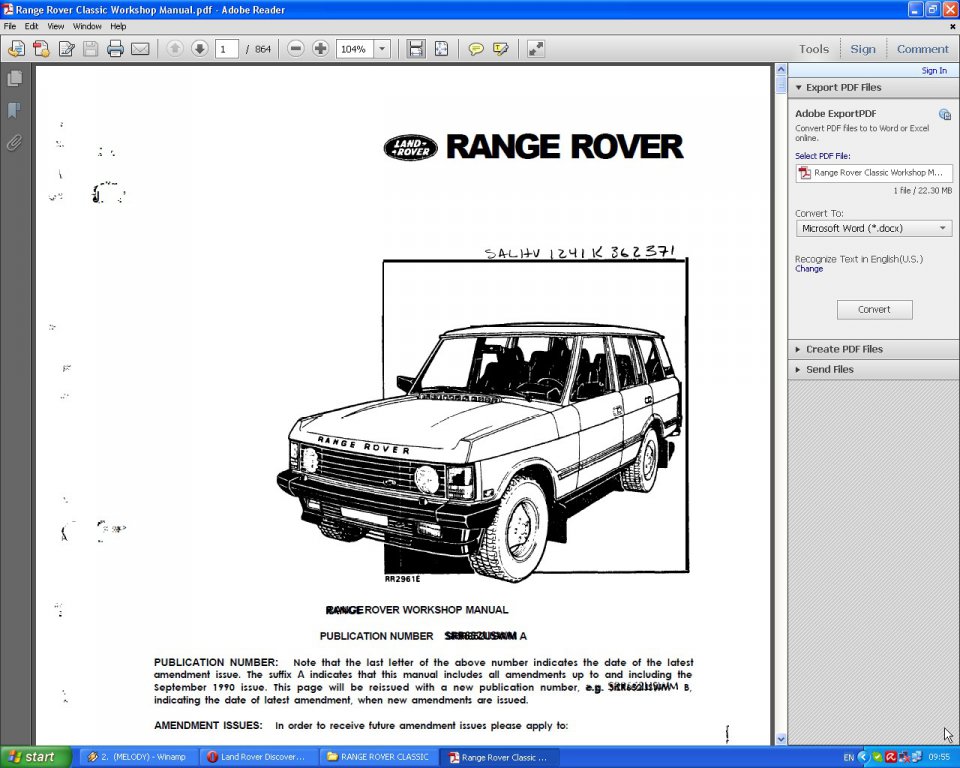This screenshot has height=768, width=960.
Task: Click the Sign In link
Action: point(934,71)
